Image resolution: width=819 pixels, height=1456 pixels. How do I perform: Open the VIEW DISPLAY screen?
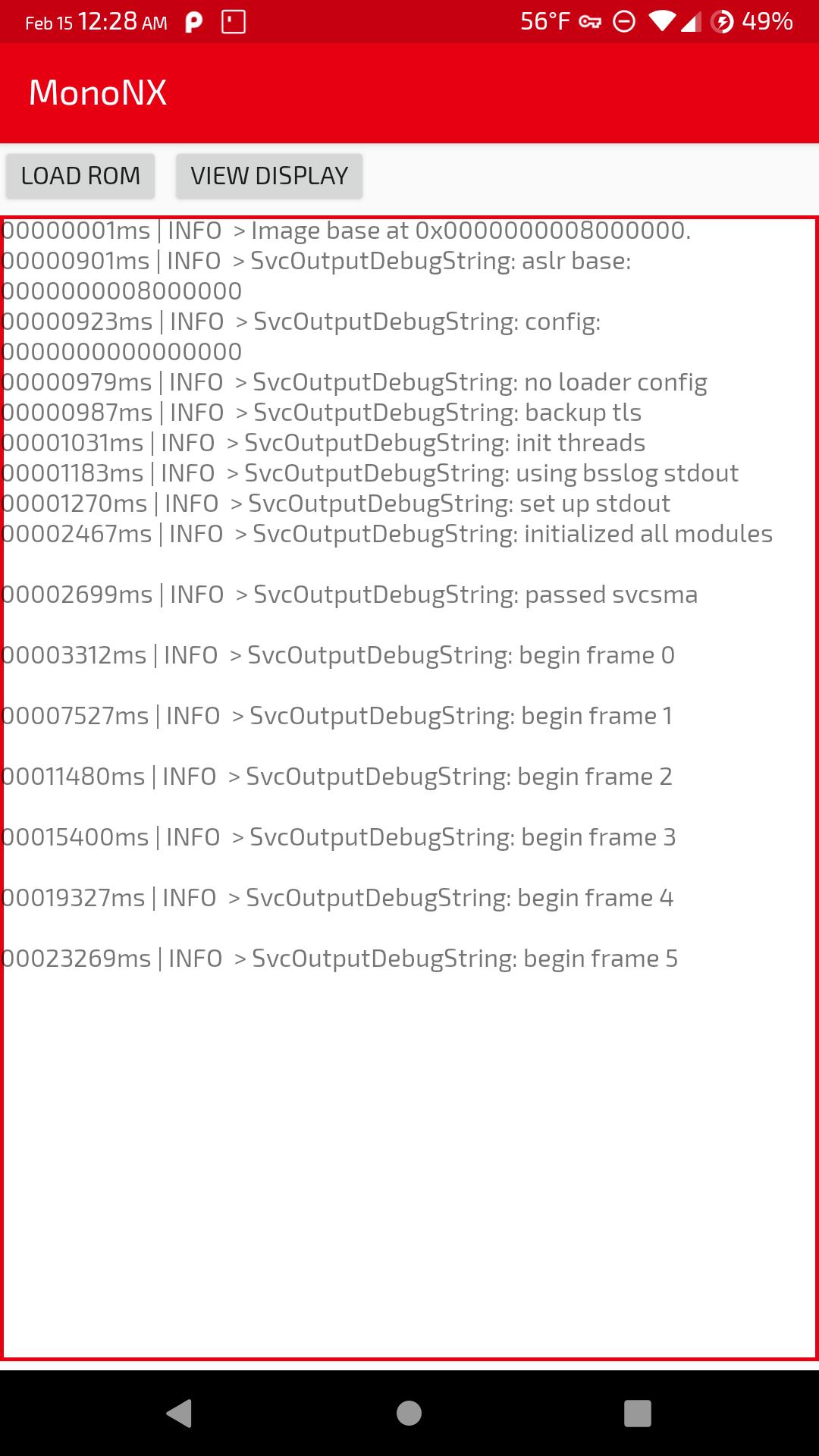pyautogui.click(x=269, y=176)
